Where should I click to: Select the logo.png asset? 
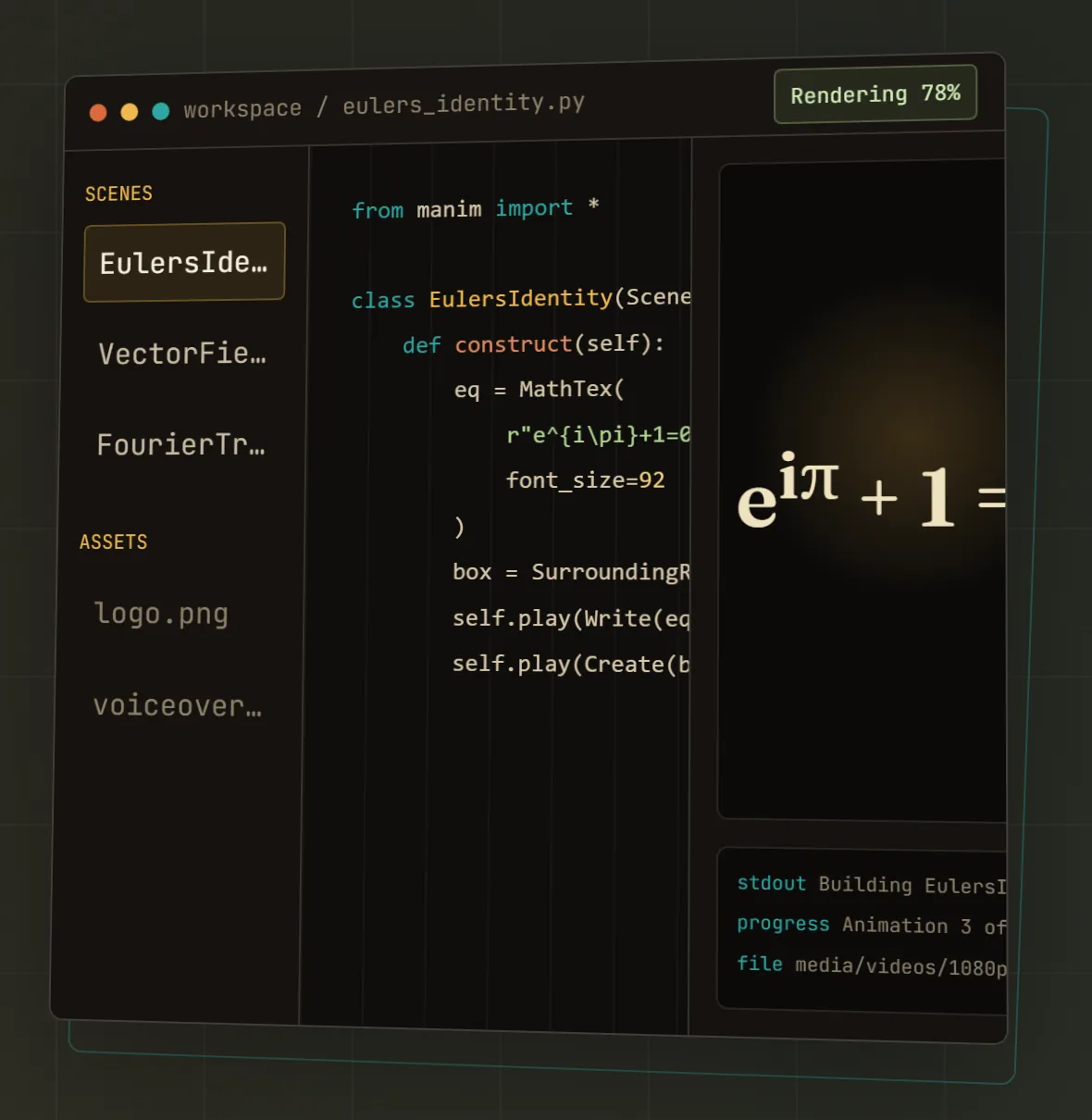coord(161,615)
